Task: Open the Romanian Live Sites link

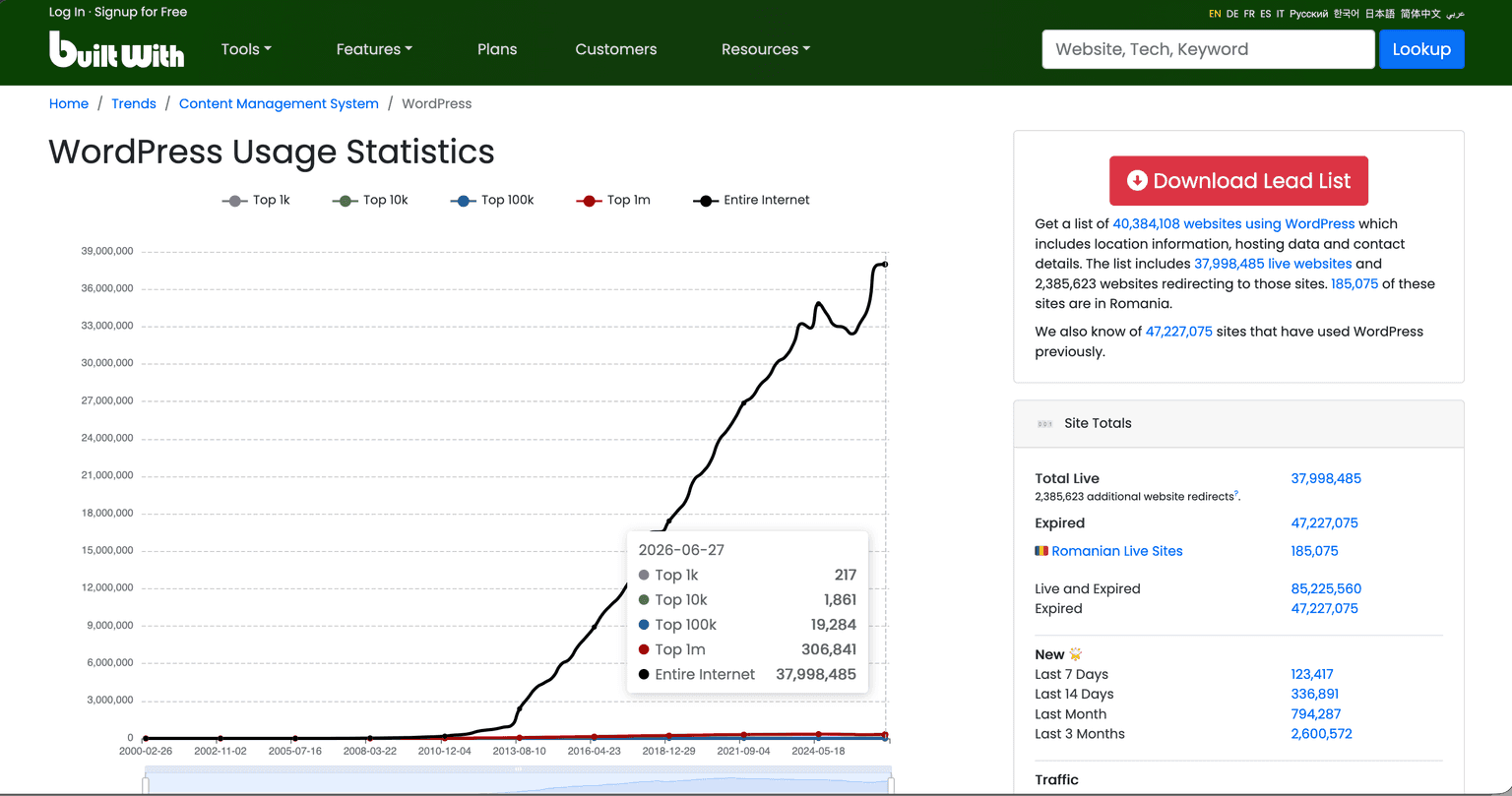Action: (1117, 551)
